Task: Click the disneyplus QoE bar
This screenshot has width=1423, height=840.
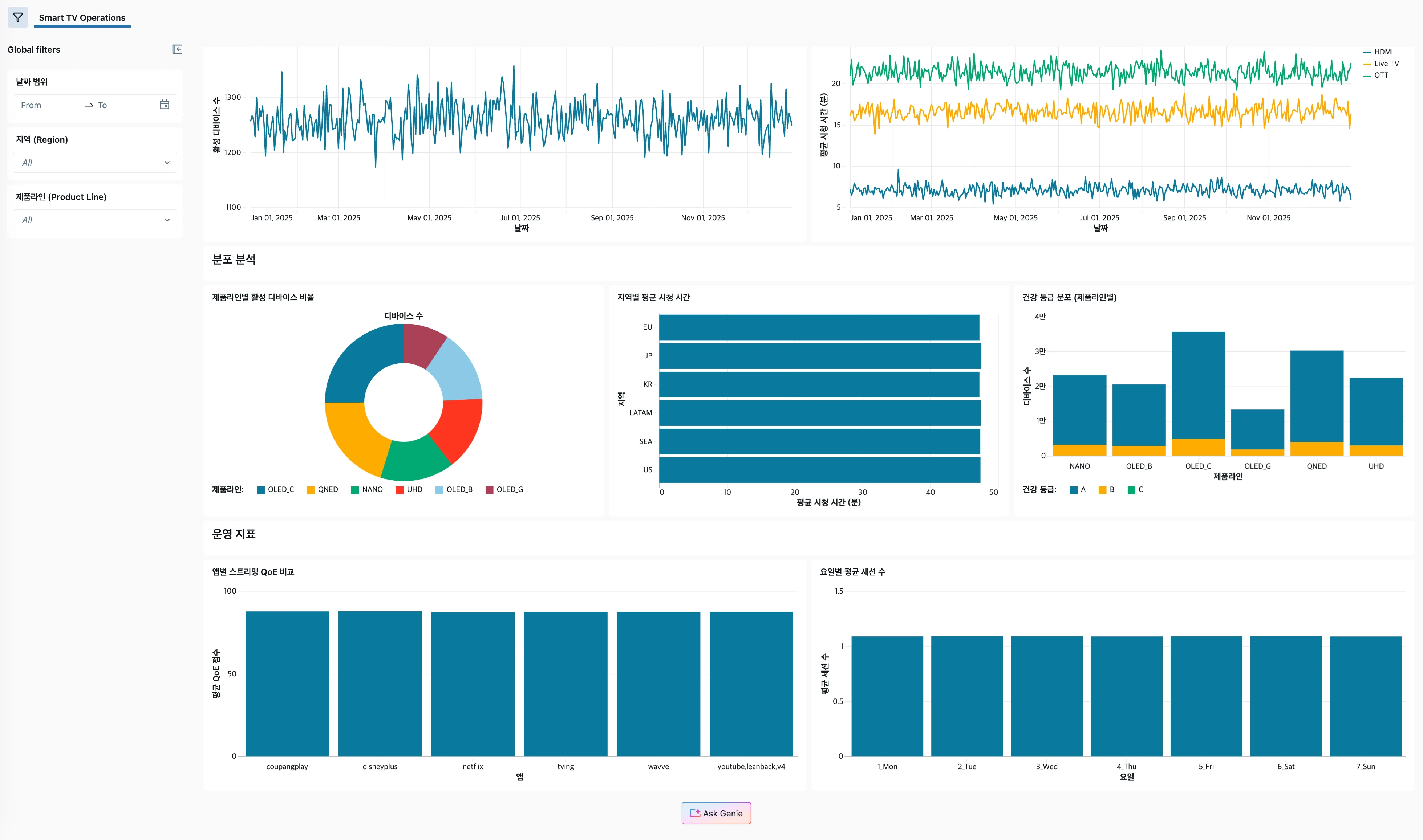Action: pos(380,684)
